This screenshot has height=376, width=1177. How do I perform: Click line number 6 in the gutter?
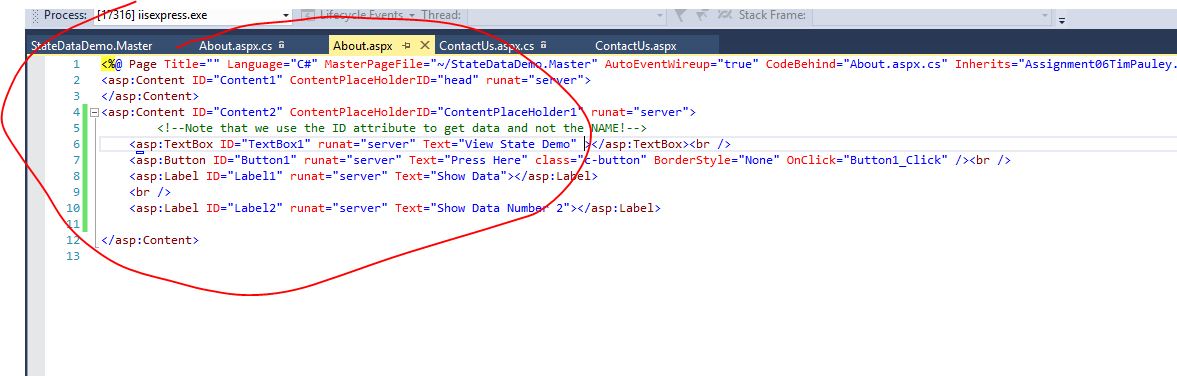click(x=76, y=144)
